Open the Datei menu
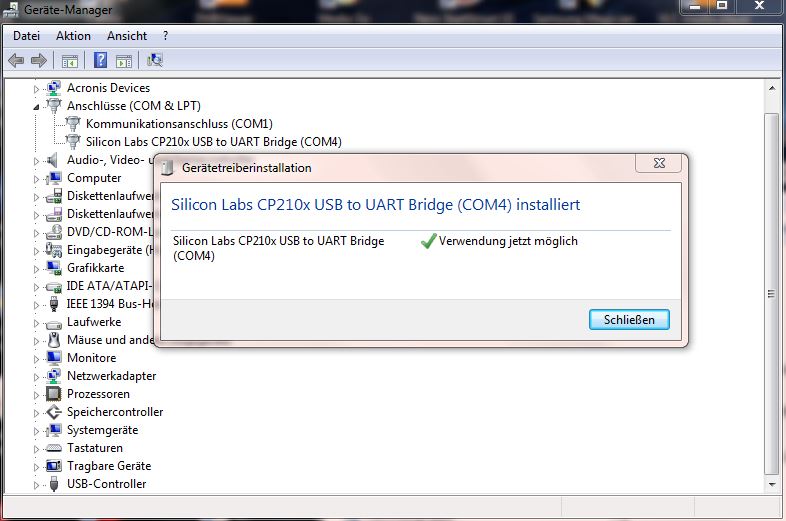This screenshot has height=521, width=786. point(27,36)
